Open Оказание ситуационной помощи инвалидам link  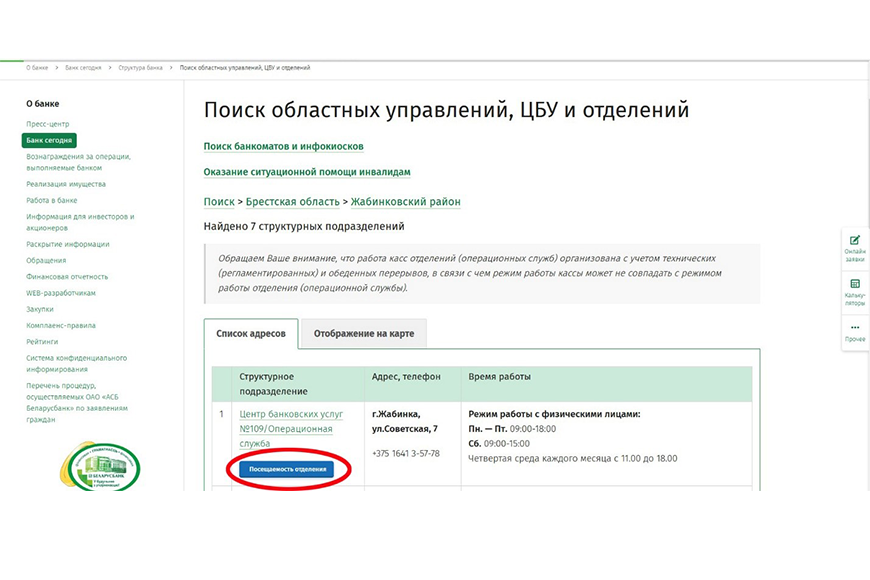[306, 172]
